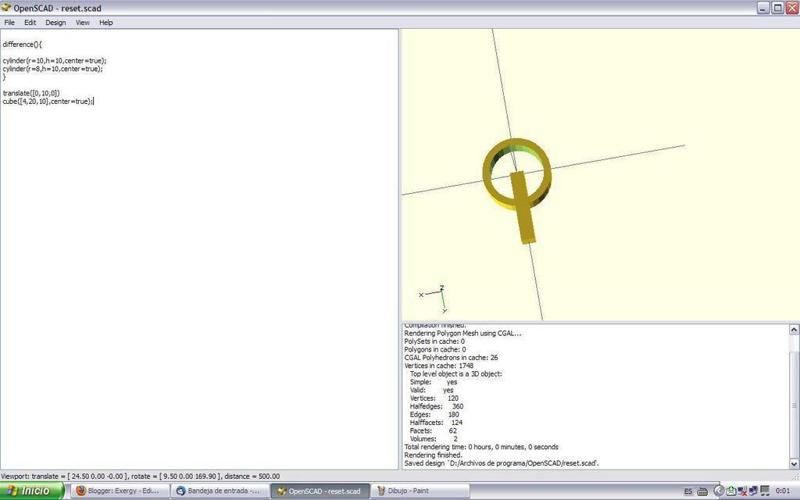
Task: Click the XYZ axis orientation indicator
Action: click(433, 298)
